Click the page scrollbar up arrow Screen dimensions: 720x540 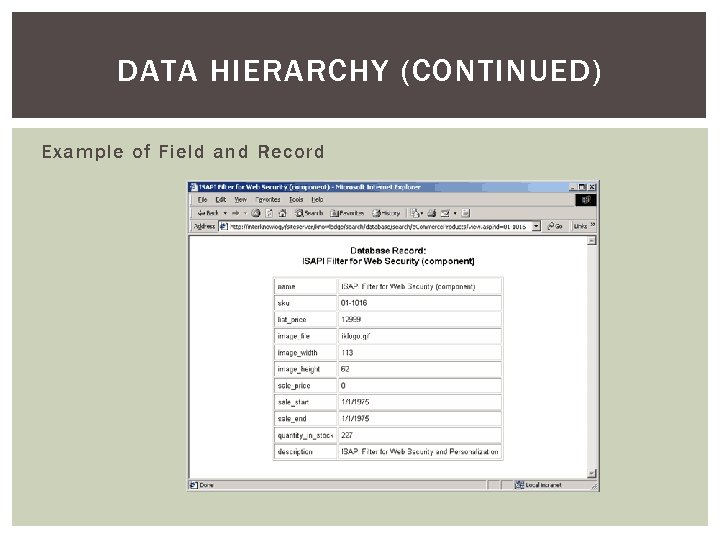(x=592, y=241)
